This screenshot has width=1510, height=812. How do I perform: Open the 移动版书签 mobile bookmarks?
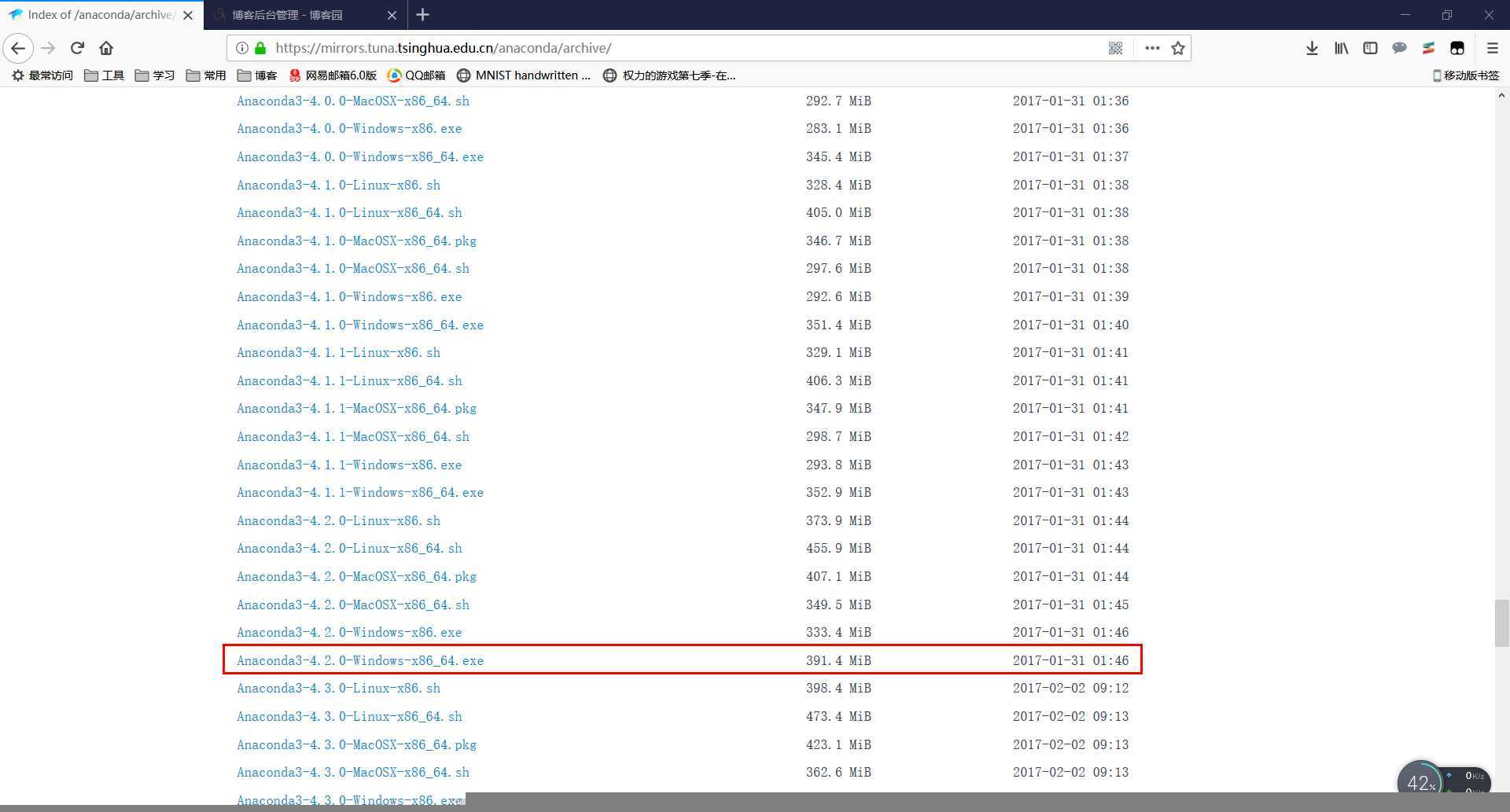1465,75
